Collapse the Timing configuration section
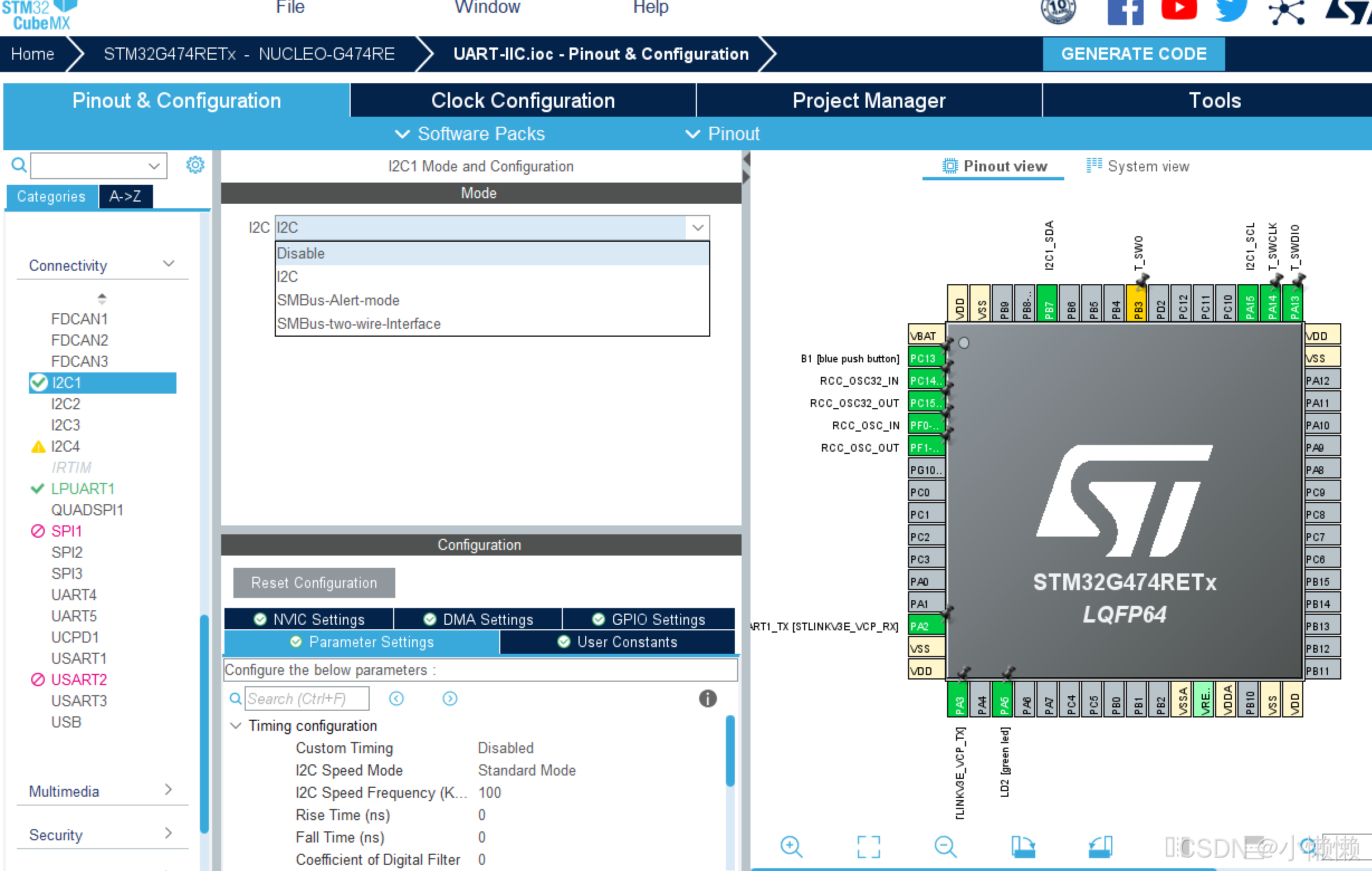1372x871 pixels. click(235, 726)
